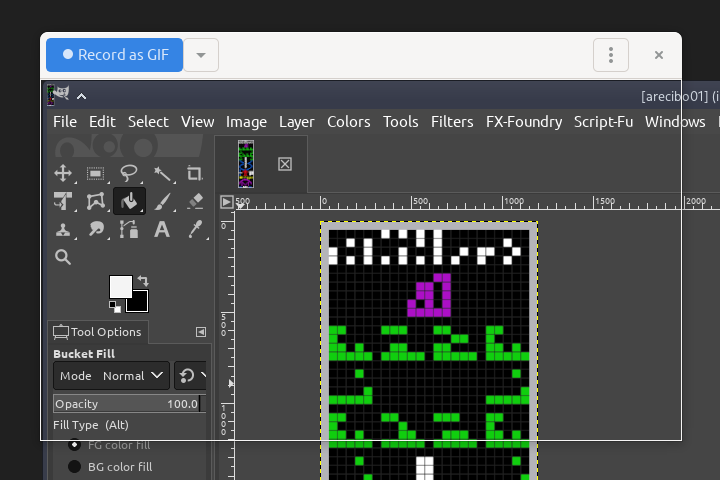Swap foreground and background colors
Viewport: 720px width, 480px height.
click(x=143, y=280)
